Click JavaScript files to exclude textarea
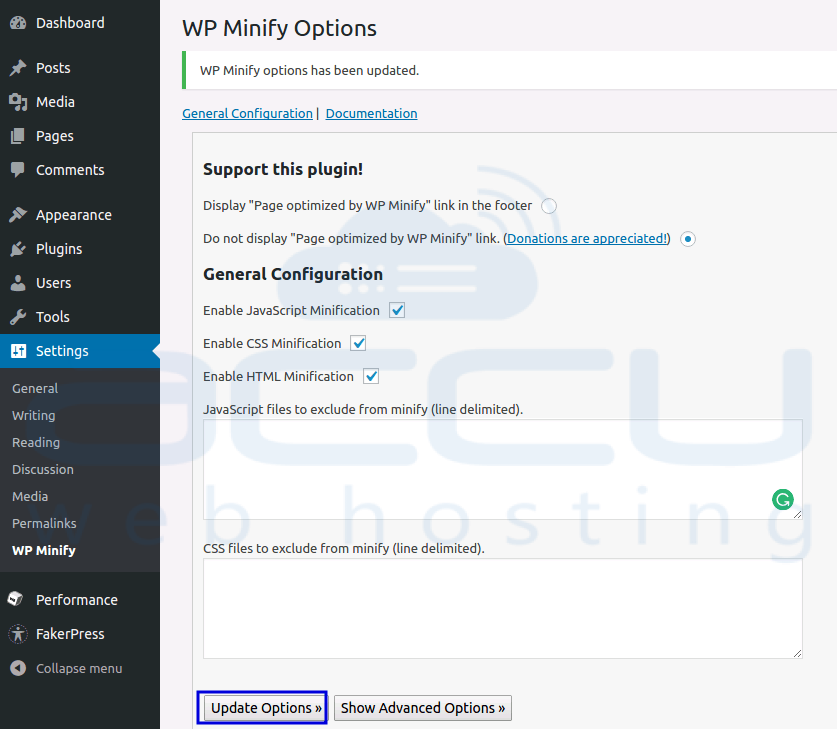The width and height of the screenshot is (837, 729). point(503,469)
